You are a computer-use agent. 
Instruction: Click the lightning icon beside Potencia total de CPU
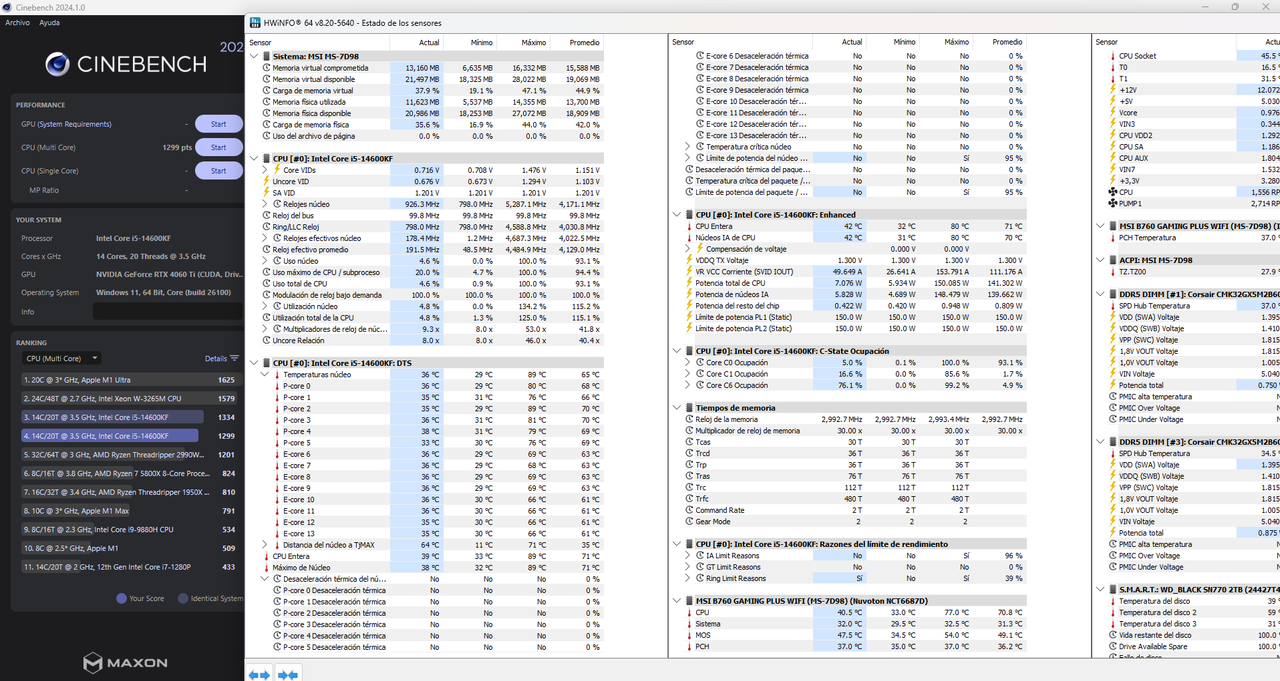tap(688, 283)
